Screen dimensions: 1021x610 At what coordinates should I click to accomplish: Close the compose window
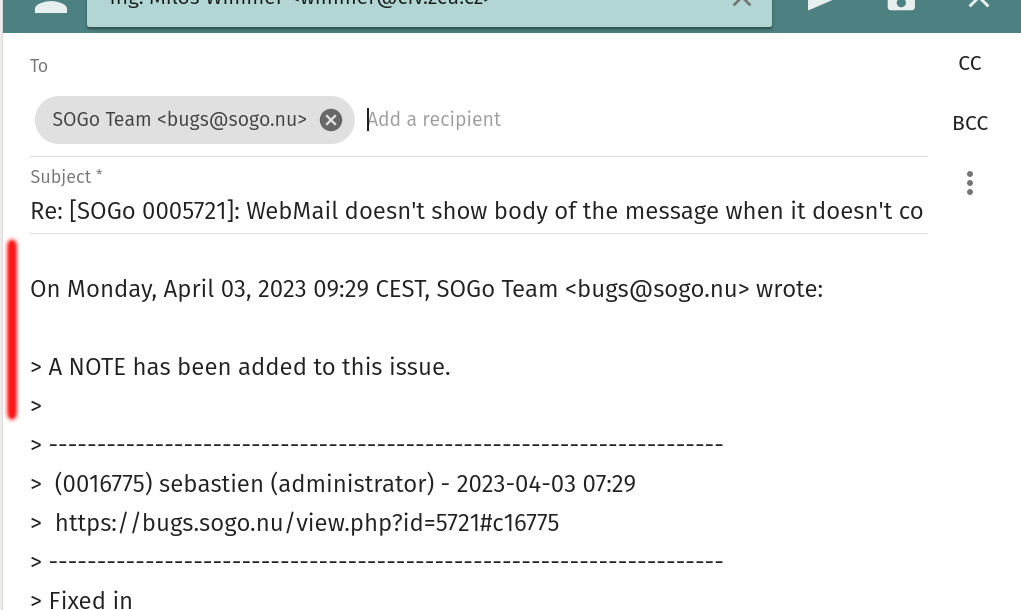pos(978,4)
